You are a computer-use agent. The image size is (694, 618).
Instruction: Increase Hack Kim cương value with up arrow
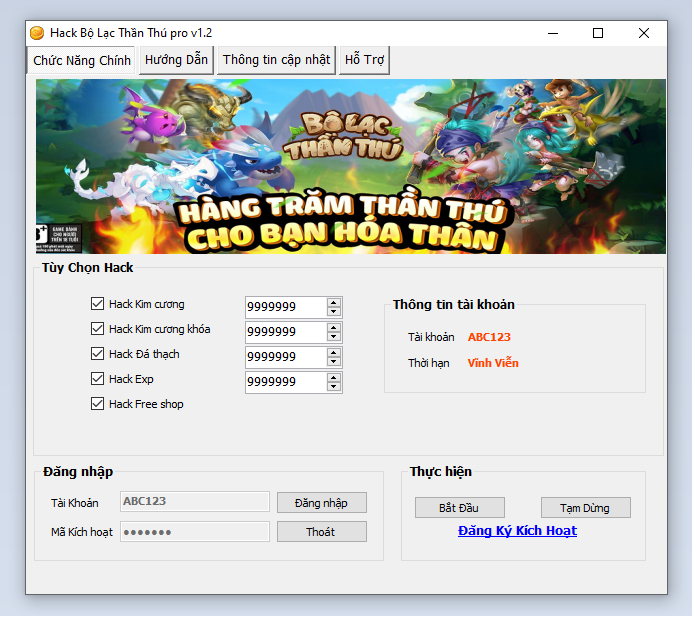(x=334, y=302)
